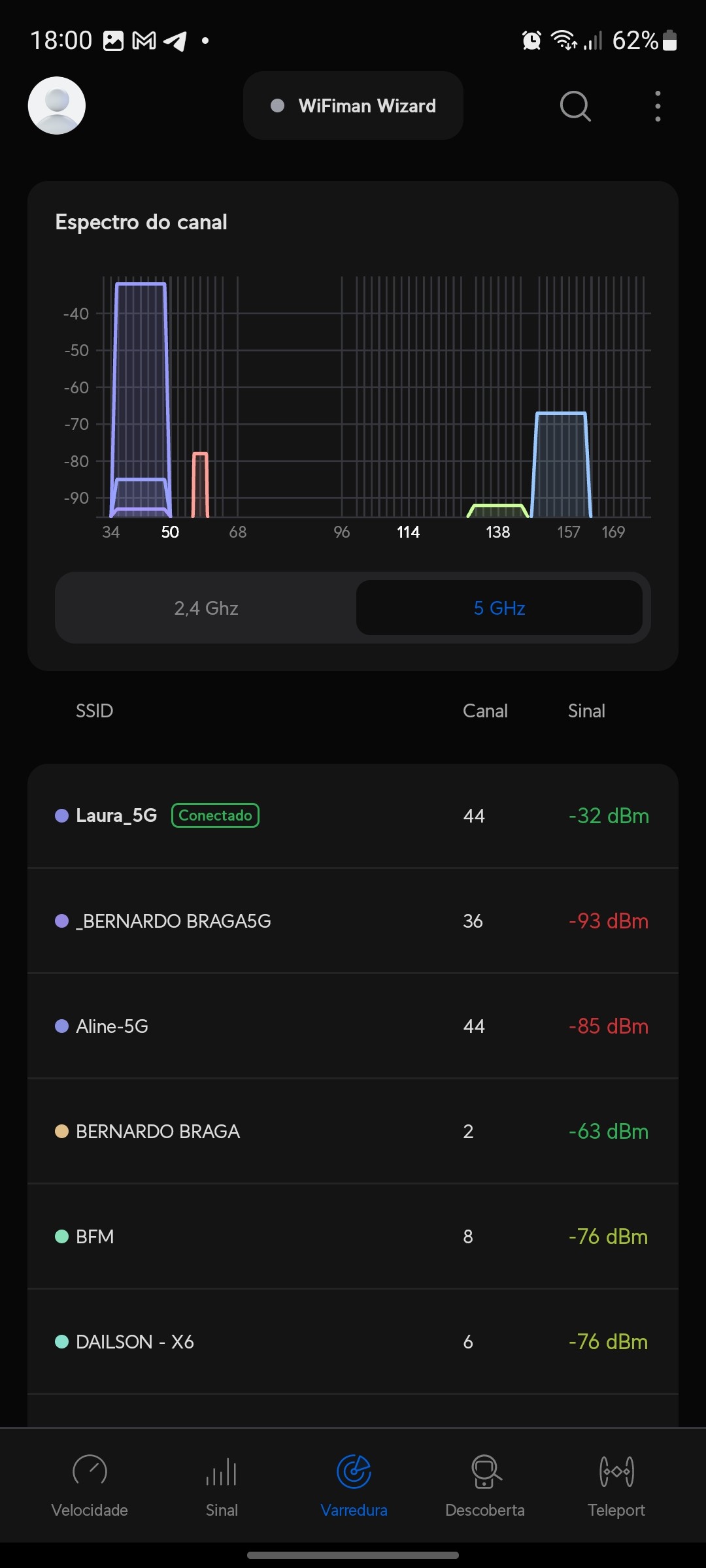The image size is (706, 1568).
Task: Switch to the Teleport tab
Action: (616, 1484)
